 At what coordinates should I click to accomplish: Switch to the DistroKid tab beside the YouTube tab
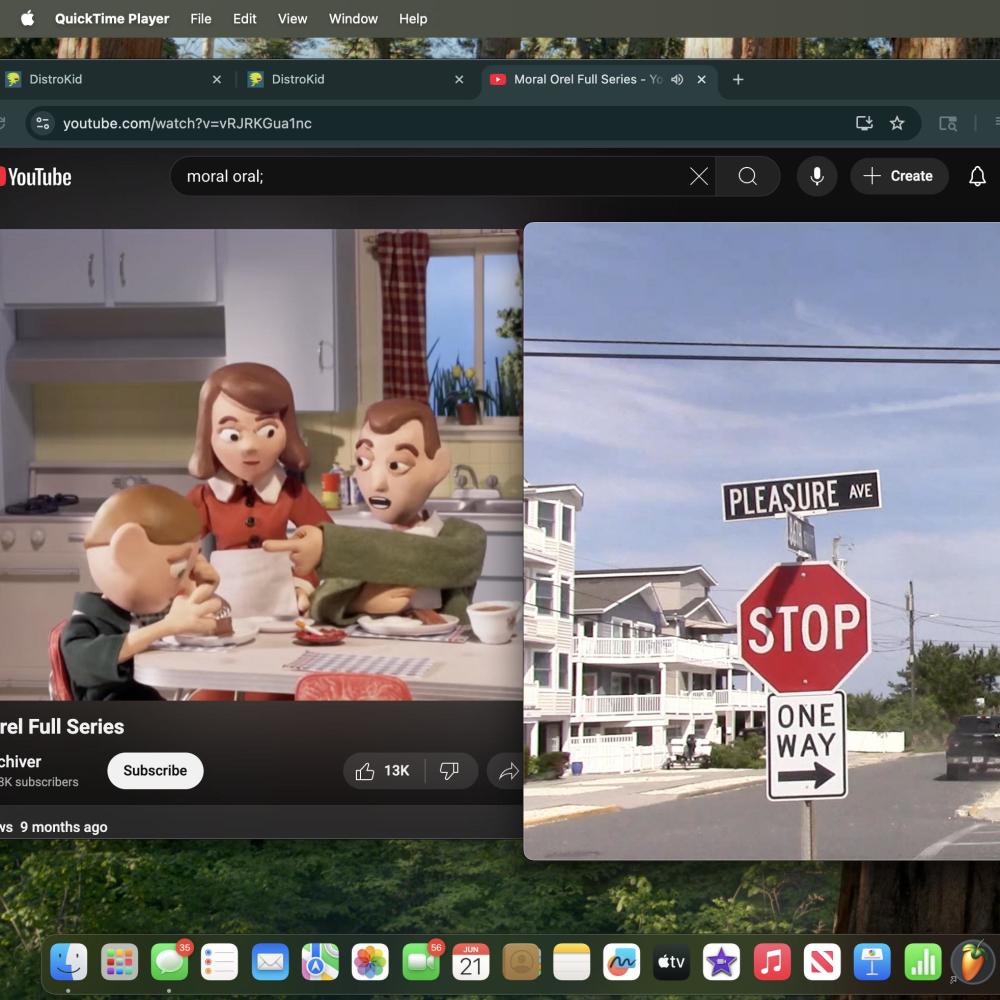tap(354, 79)
